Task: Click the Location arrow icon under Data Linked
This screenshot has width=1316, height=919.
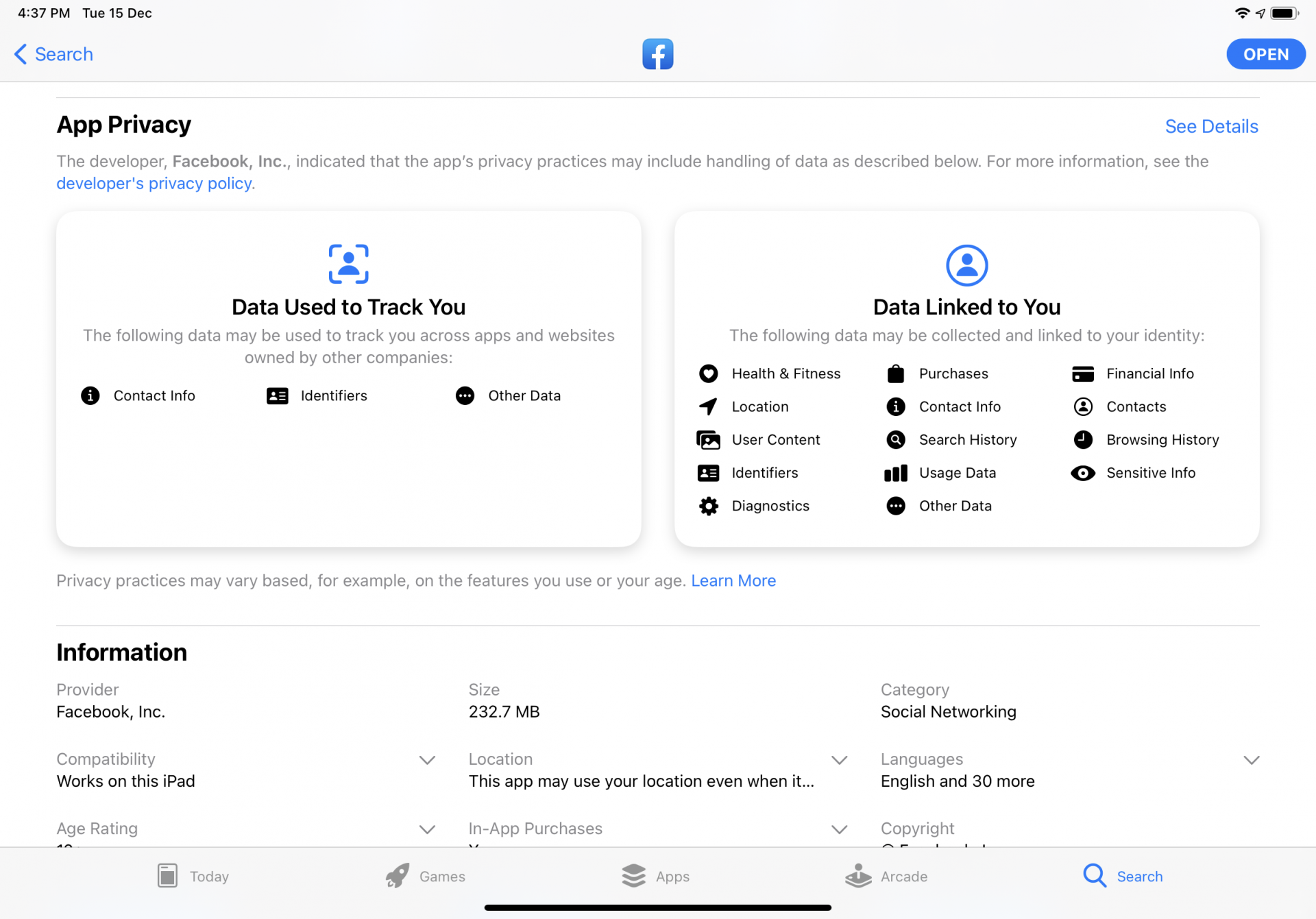Action: pos(708,406)
